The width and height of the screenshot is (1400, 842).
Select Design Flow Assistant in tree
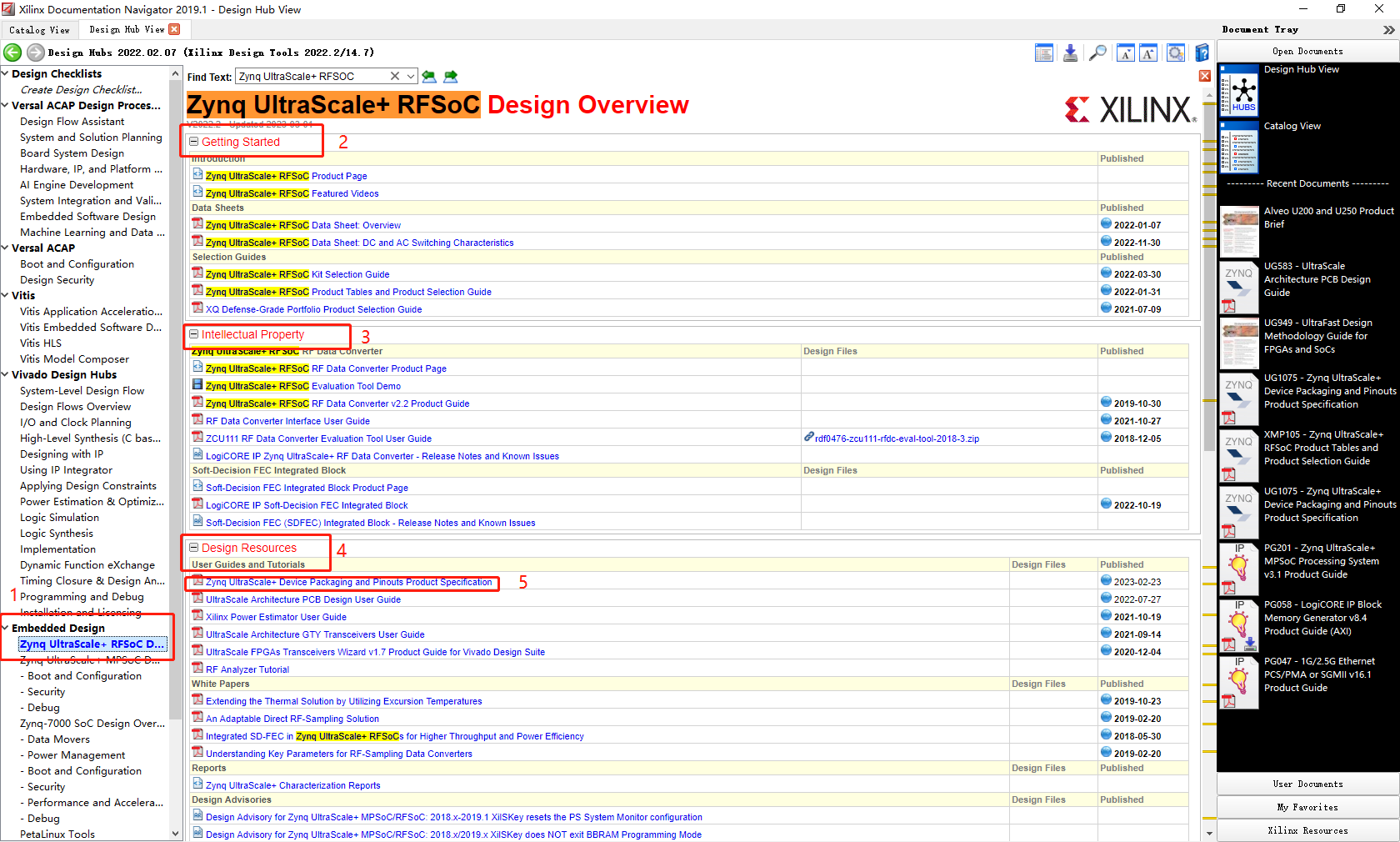(72, 122)
